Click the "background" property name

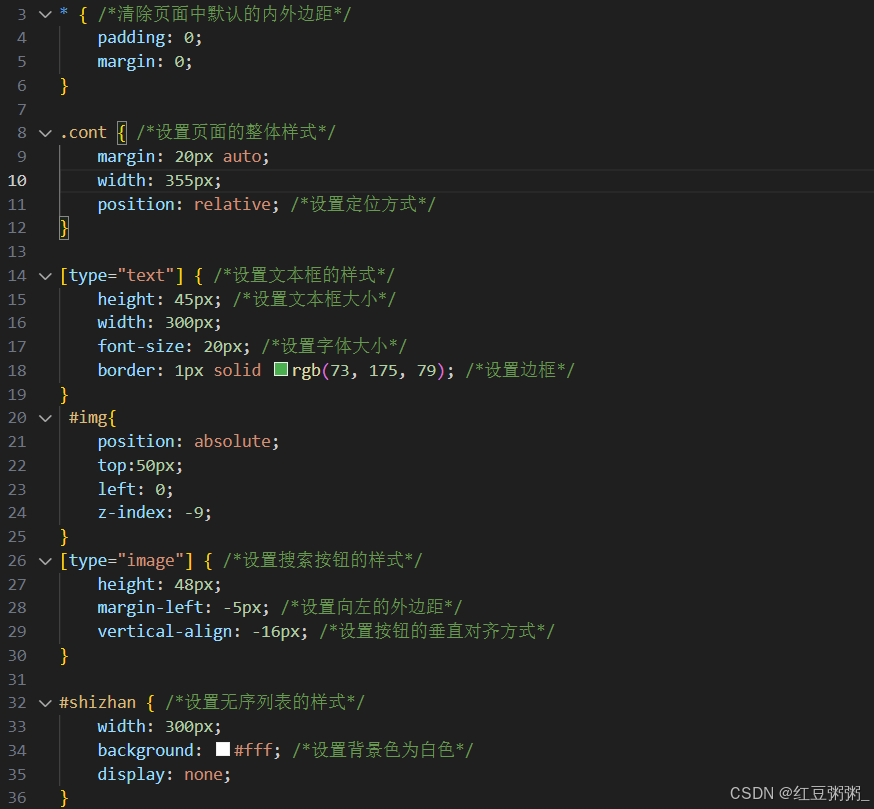pos(145,750)
